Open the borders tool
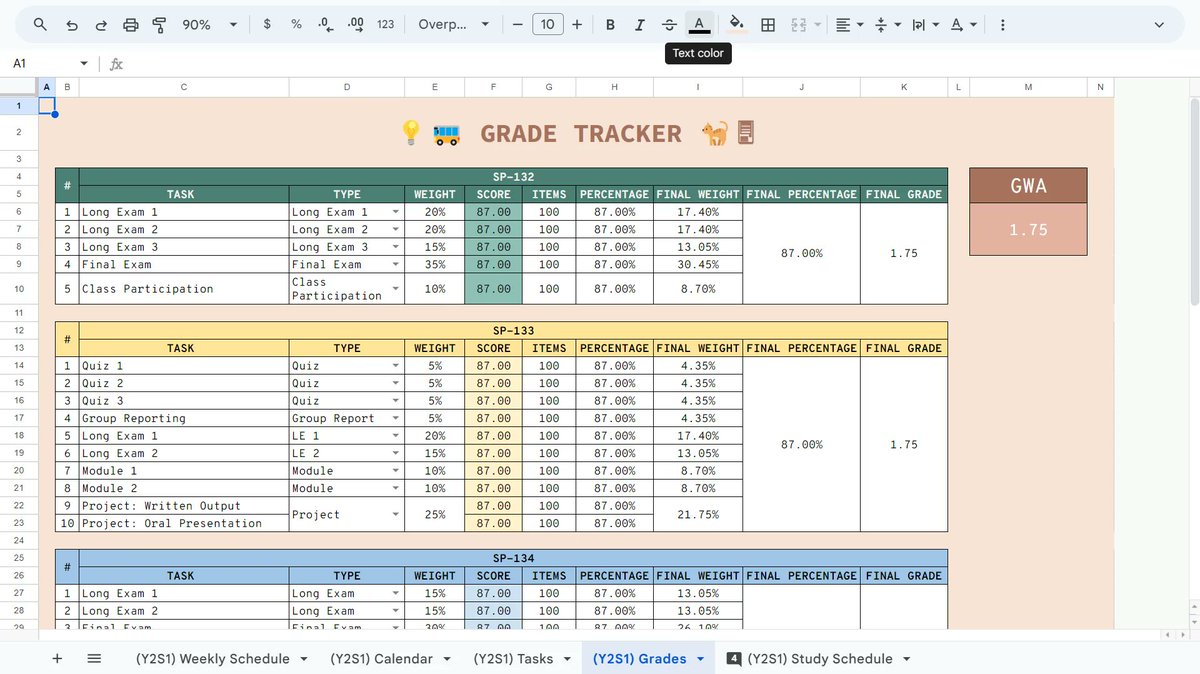The image size is (1200, 674). [768, 25]
